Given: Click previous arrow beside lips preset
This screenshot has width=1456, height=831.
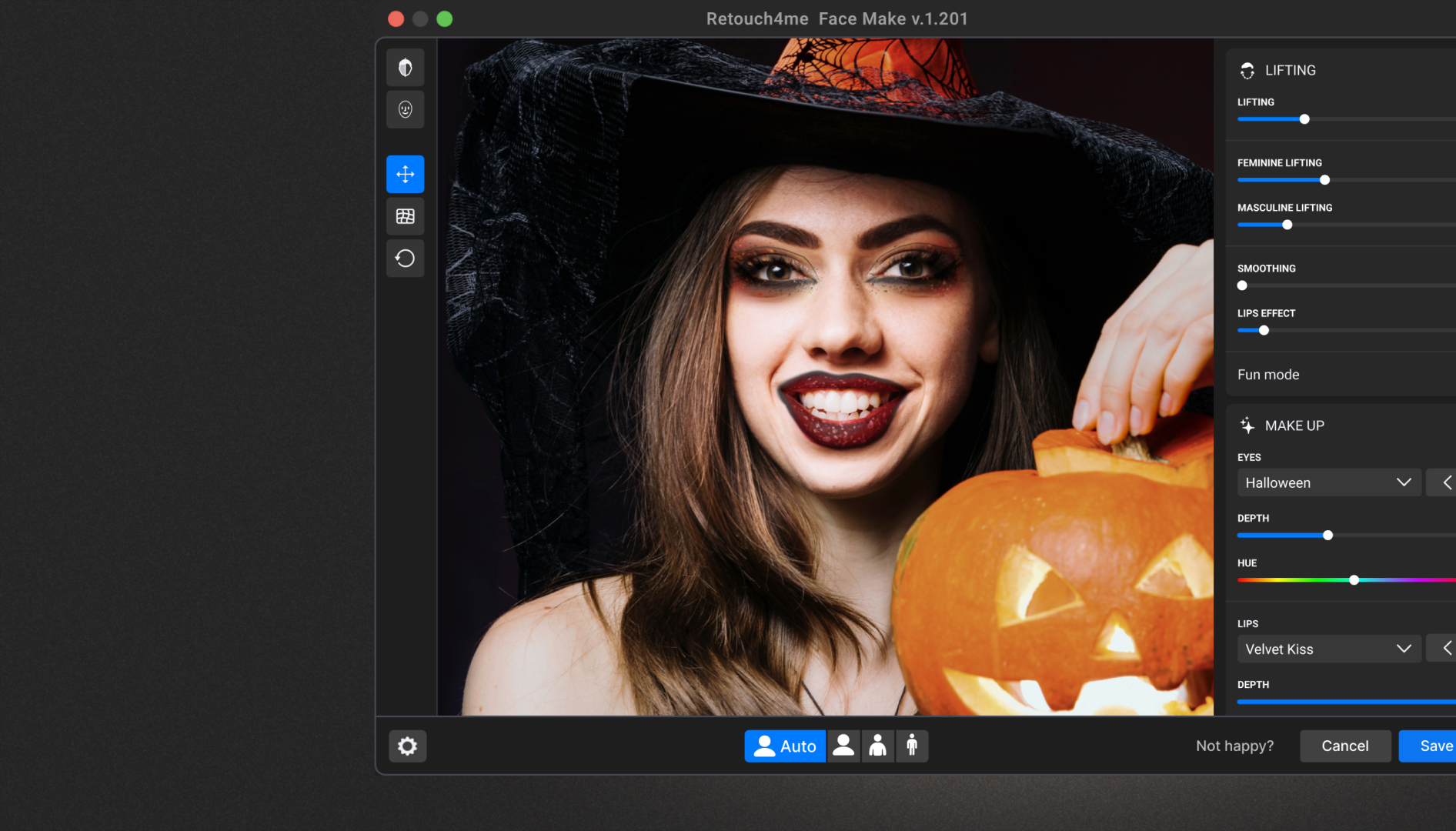Looking at the screenshot, I should point(1445,649).
